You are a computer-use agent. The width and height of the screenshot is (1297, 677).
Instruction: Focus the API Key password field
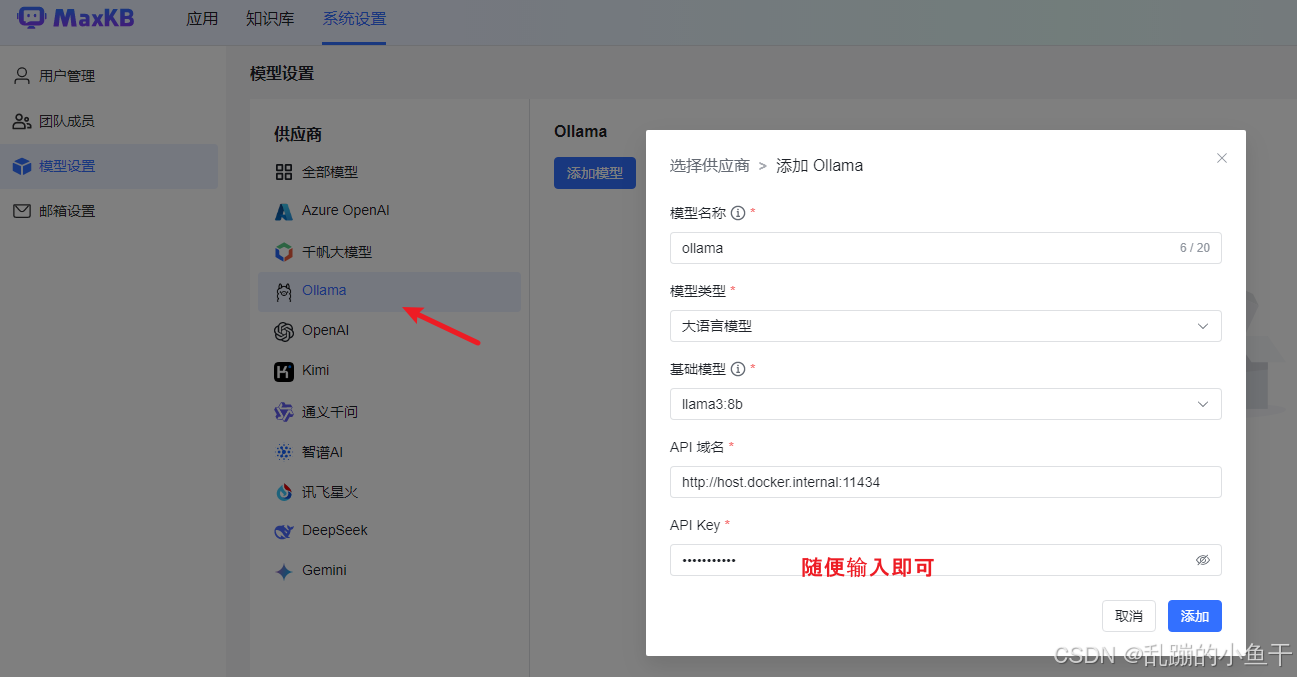[x=945, y=560]
